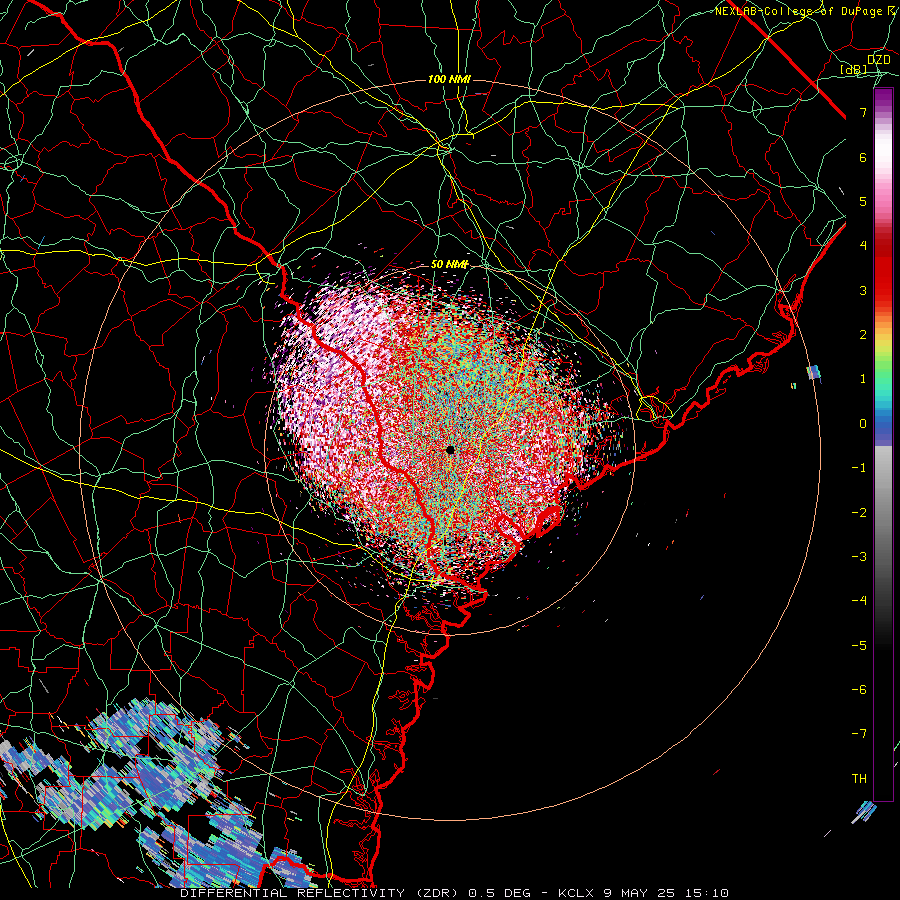Screen dimensions: 900x900
Task: Click the '50 NMI' range ring label
Action: click(449, 265)
